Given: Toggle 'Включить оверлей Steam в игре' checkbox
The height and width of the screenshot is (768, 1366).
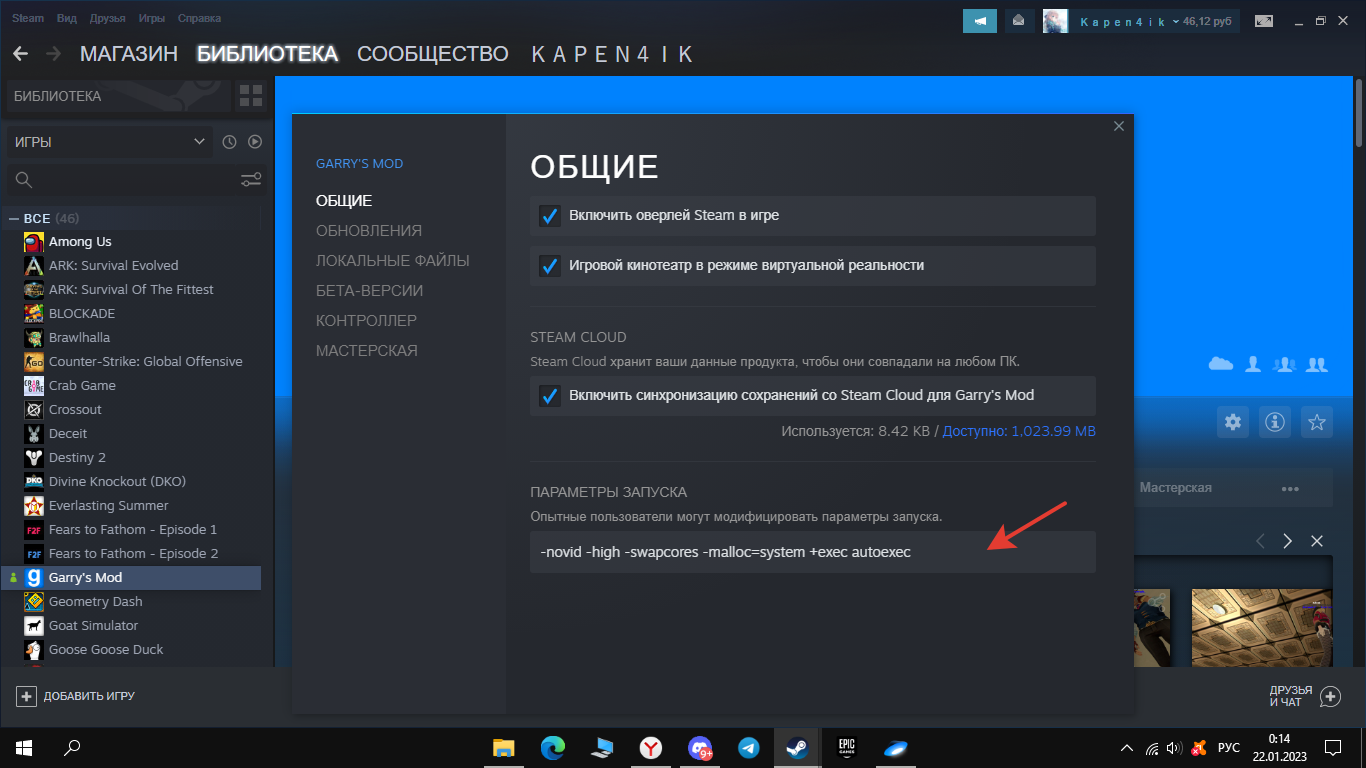Looking at the screenshot, I should point(550,216).
